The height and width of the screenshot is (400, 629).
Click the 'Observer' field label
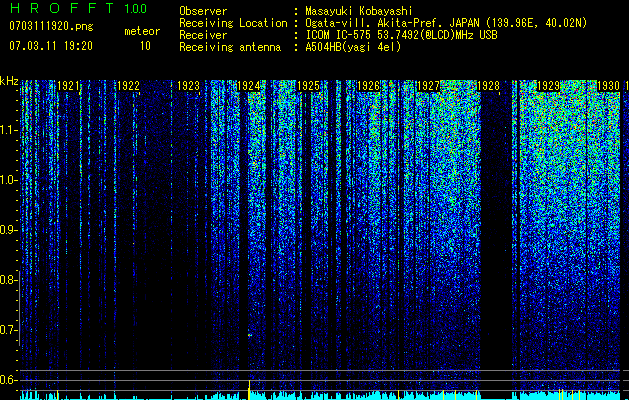pos(203,11)
